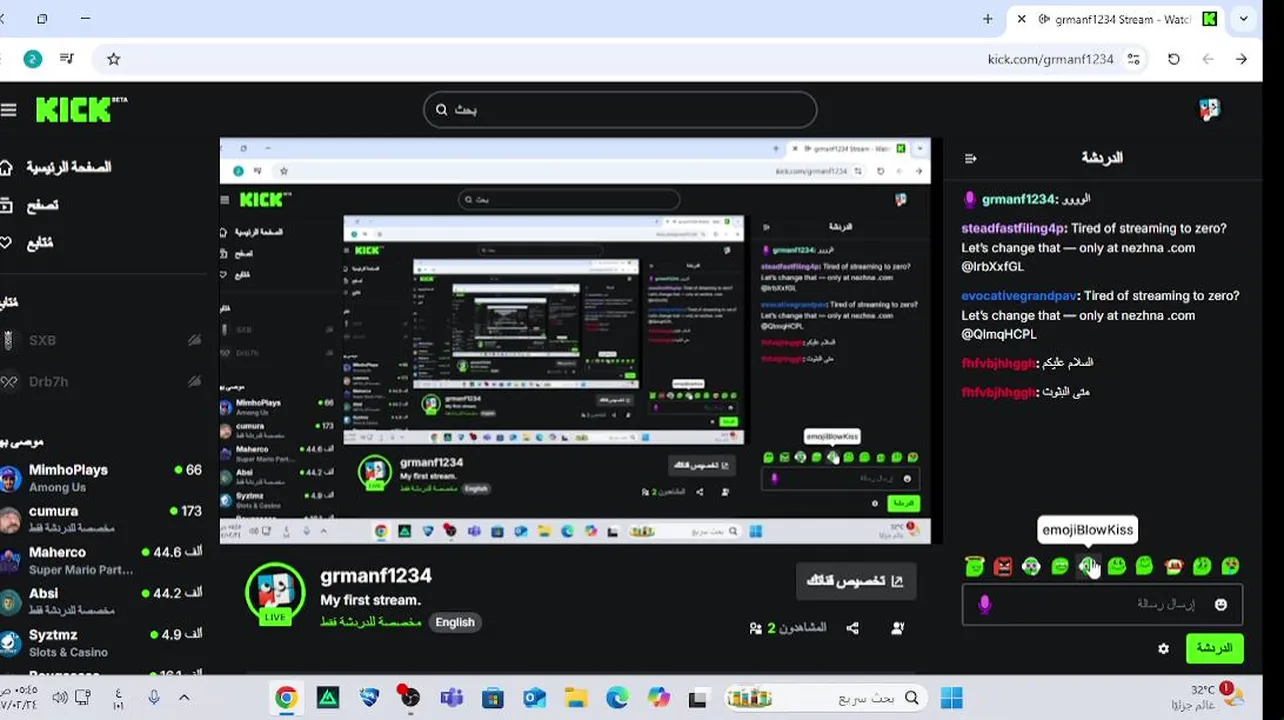Collapse the chat panel using its header icon
The image size is (1284, 720).
[970, 158]
